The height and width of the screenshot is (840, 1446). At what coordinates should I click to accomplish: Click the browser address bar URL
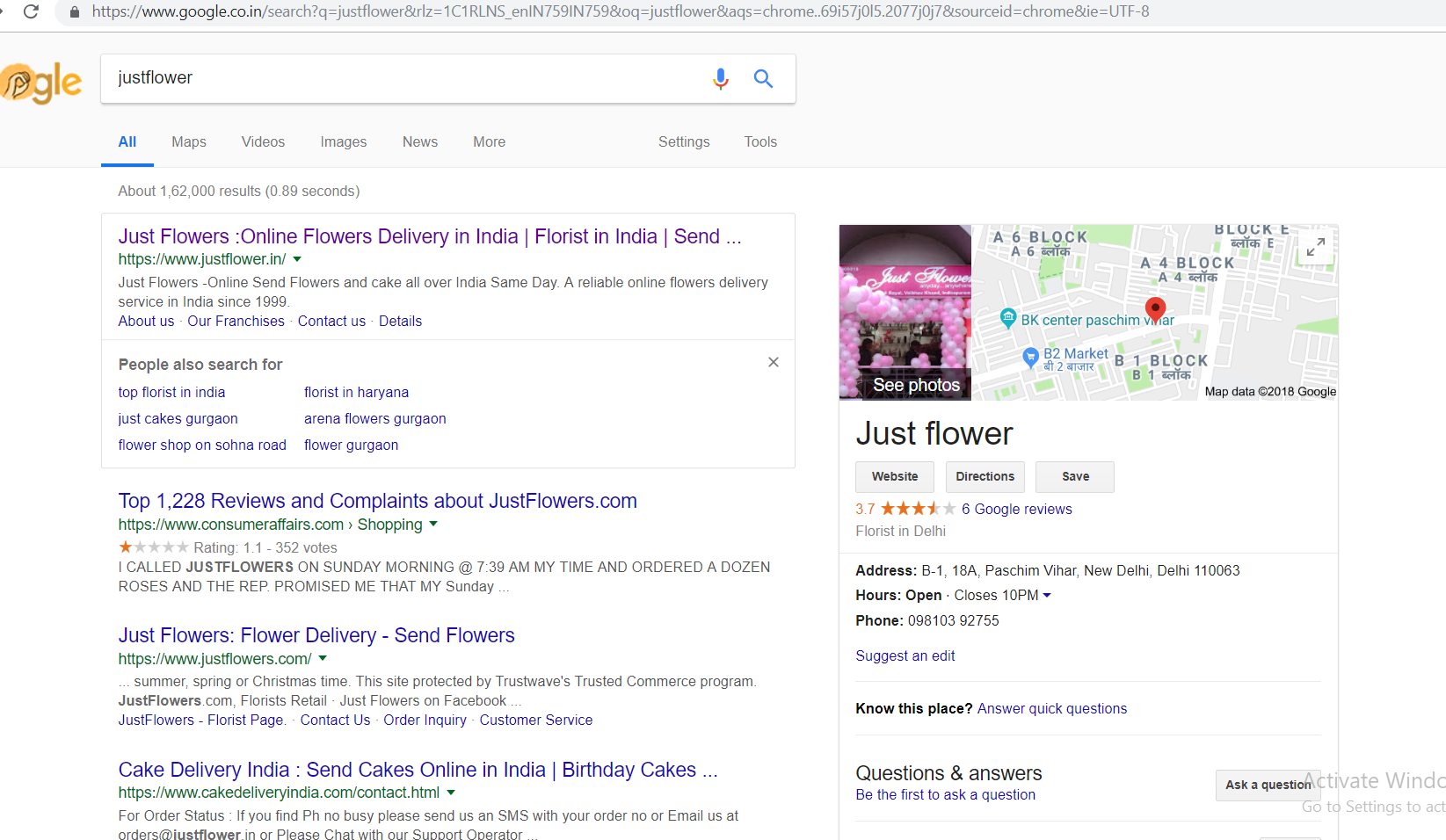tap(621, 11)
